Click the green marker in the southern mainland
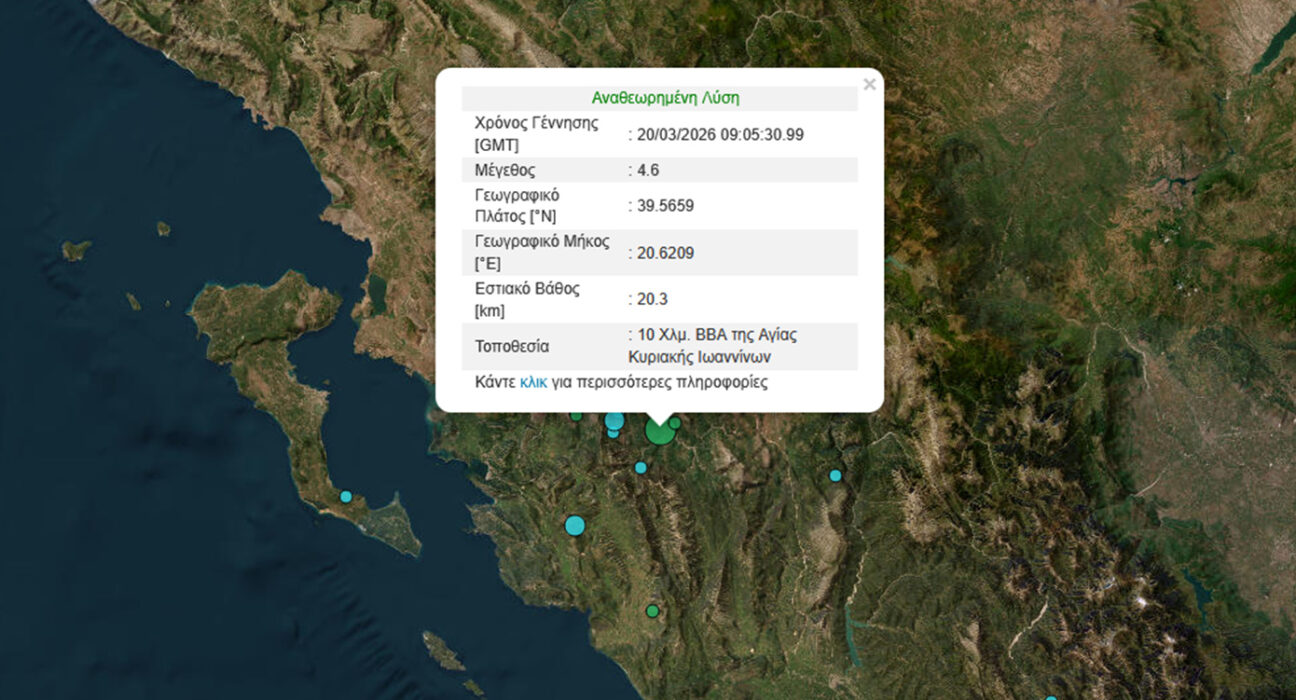Image resolution: width=1296 pixels, height=700 pixels. point(652,610)
